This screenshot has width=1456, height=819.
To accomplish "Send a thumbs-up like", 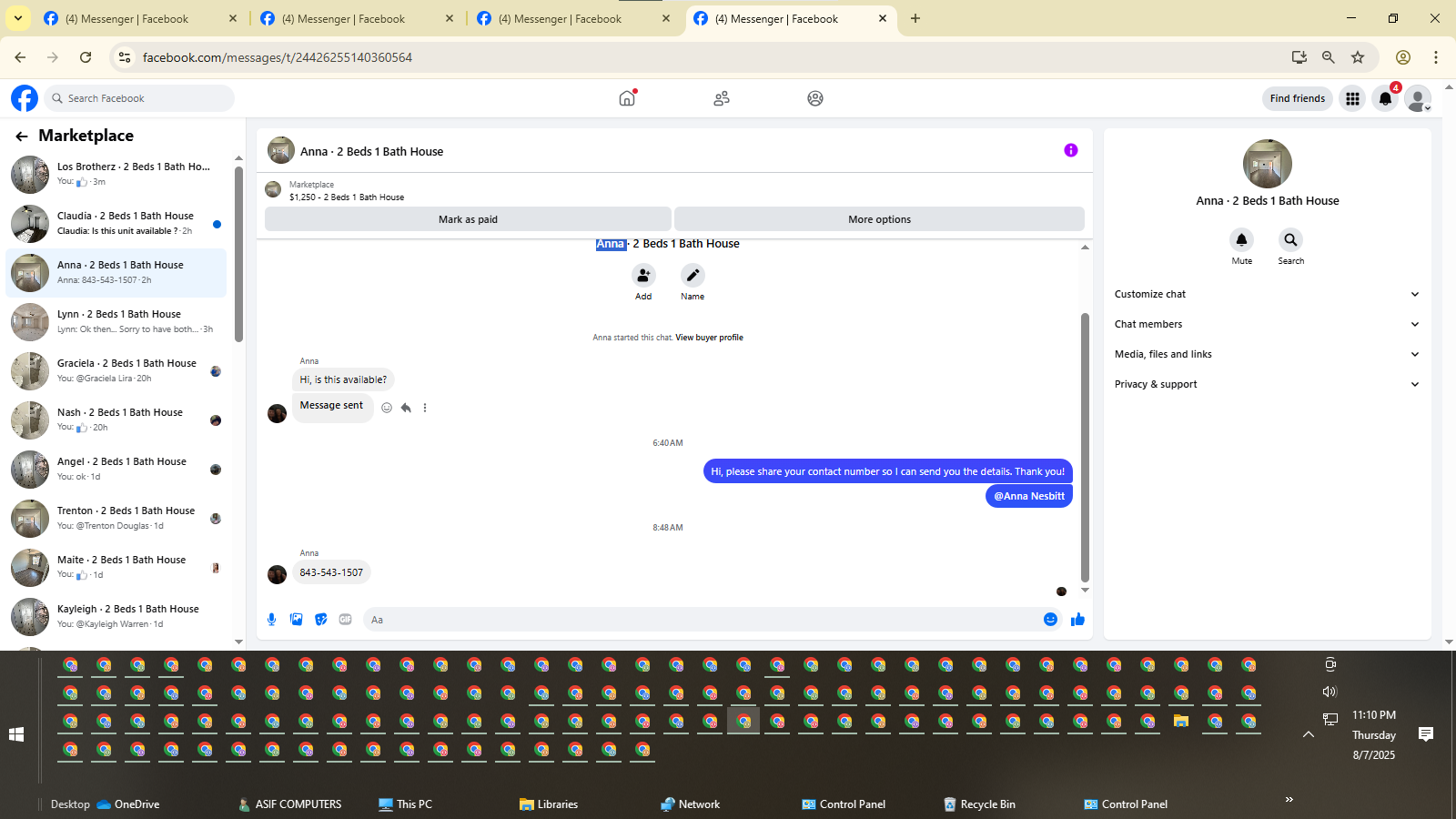I will coord(1078,620).
